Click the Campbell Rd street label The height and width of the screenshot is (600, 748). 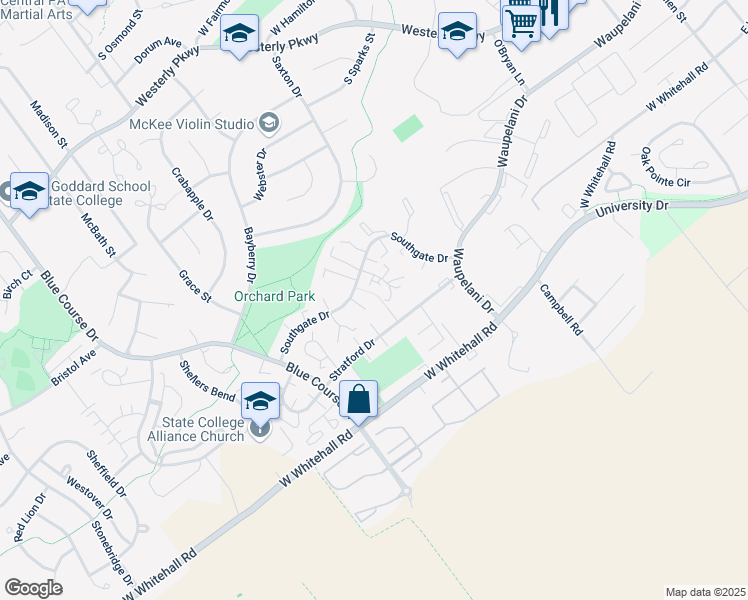pyautogui.click(x=561, y=310)
